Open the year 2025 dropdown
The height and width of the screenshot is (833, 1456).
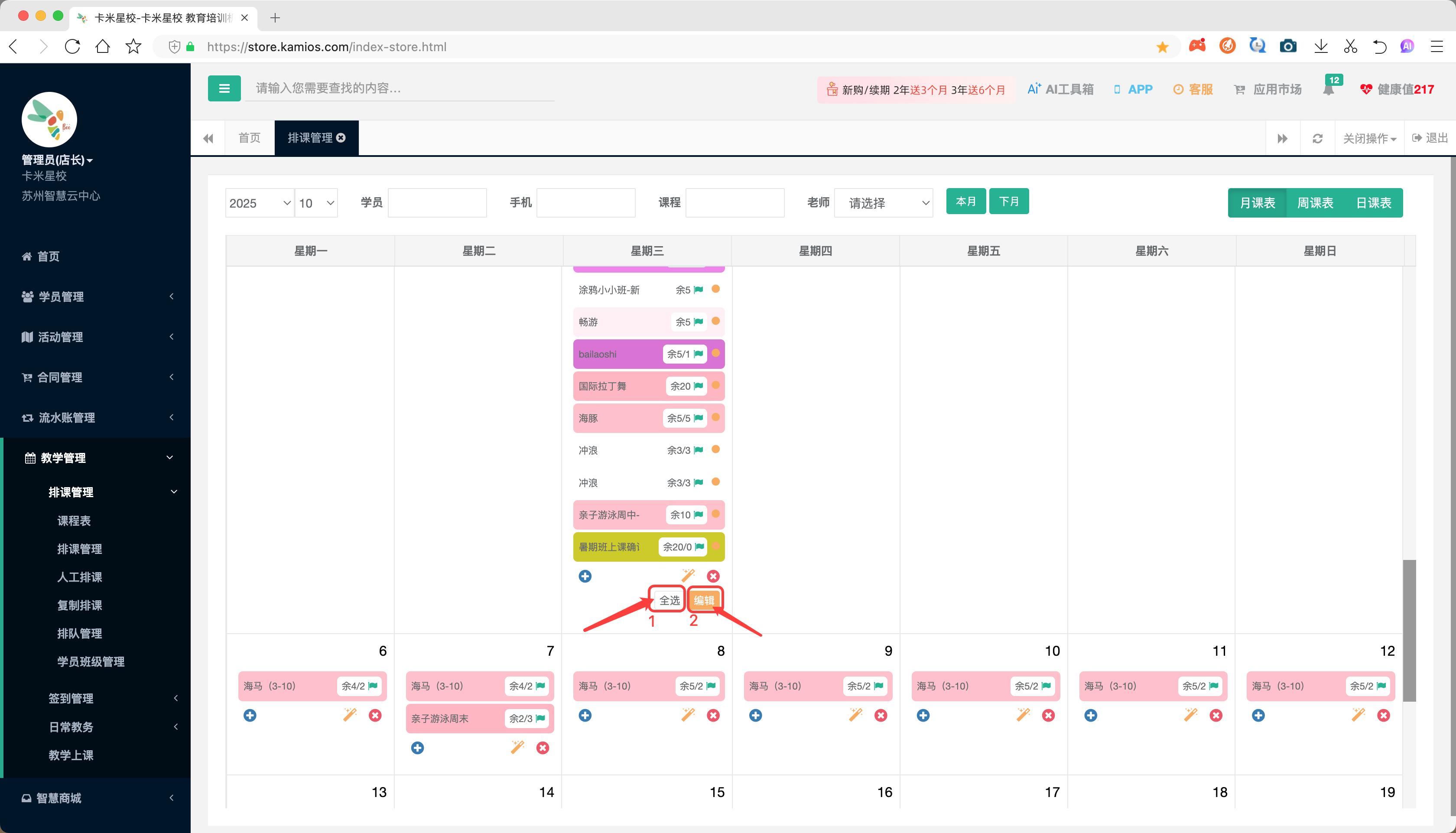pos(260,203)
